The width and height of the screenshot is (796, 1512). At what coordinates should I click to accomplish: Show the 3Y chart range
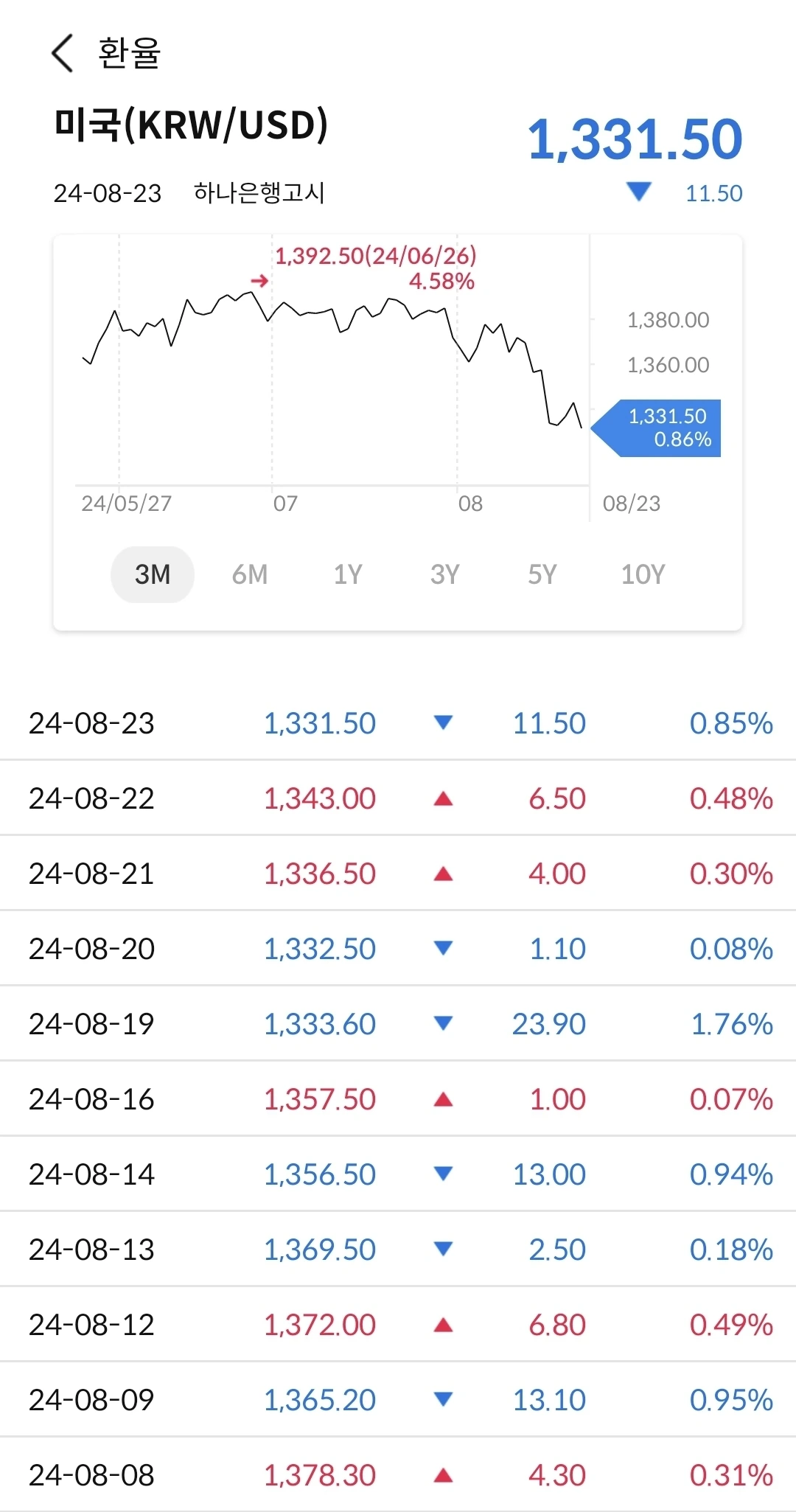(x=445, y=574)
